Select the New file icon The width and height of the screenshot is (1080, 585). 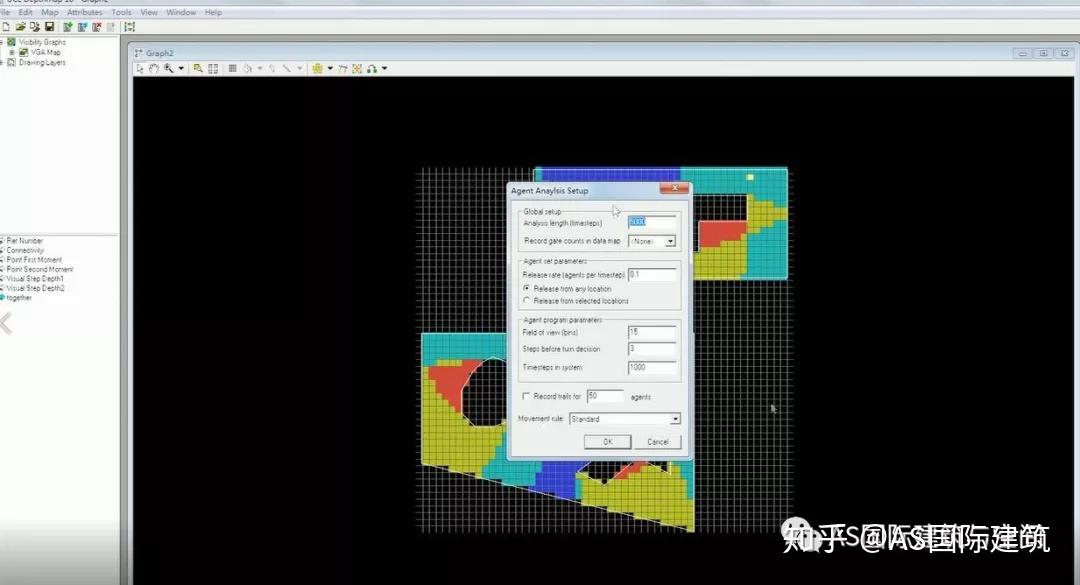(6, 27)
